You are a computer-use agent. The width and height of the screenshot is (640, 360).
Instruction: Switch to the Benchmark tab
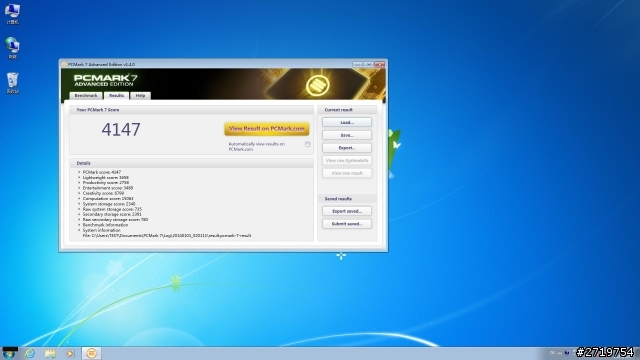pyautogui.click(x=86, y=96)
